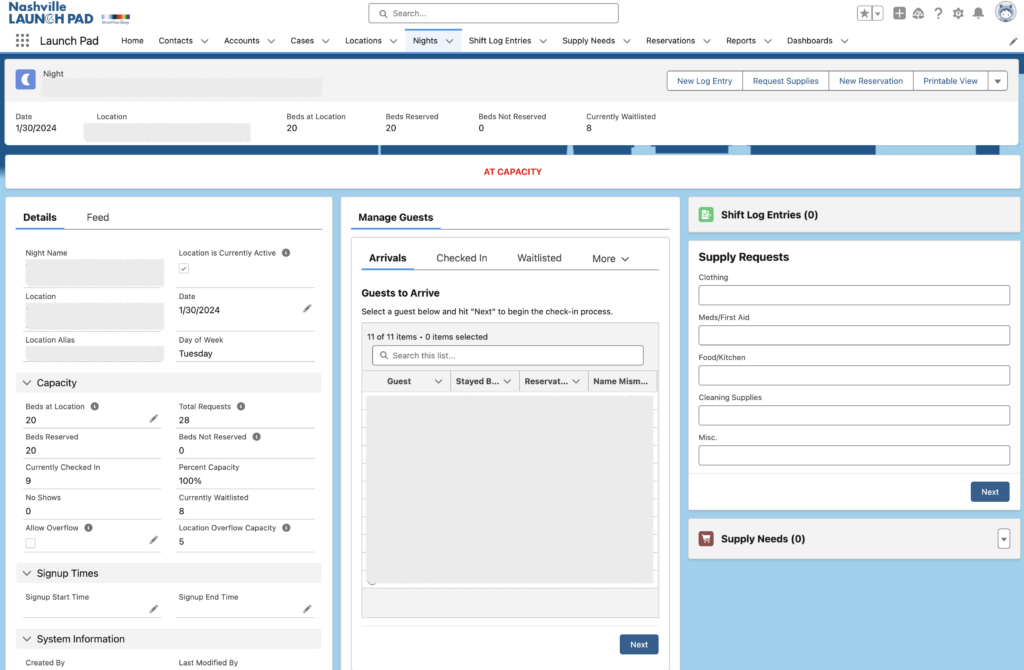The image size is (1024, 670).
Task: Click the Search this list field
Action: [x=507, y=355]
